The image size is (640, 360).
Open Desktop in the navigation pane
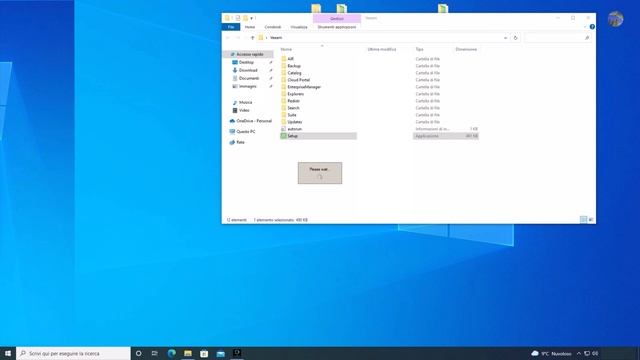pos(246,62)
